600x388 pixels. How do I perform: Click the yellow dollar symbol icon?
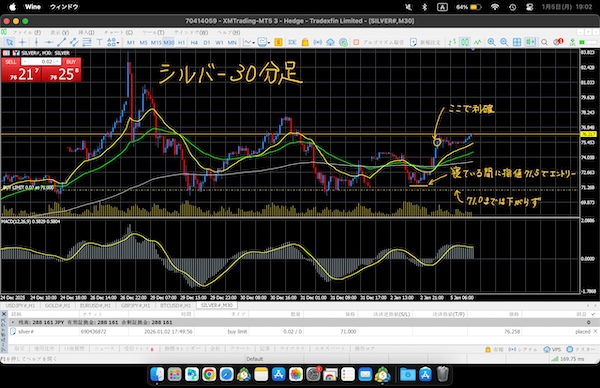(279, 42)
